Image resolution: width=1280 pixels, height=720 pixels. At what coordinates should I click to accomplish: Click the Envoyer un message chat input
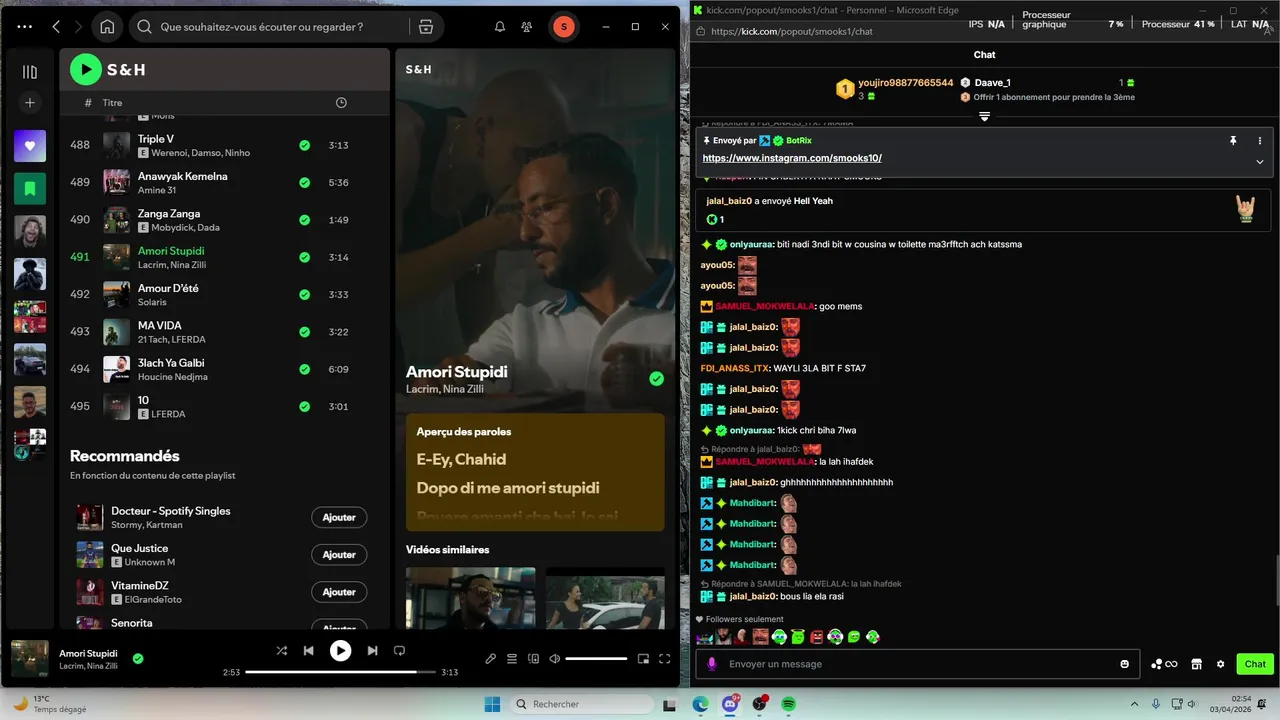tap(915, 664)
